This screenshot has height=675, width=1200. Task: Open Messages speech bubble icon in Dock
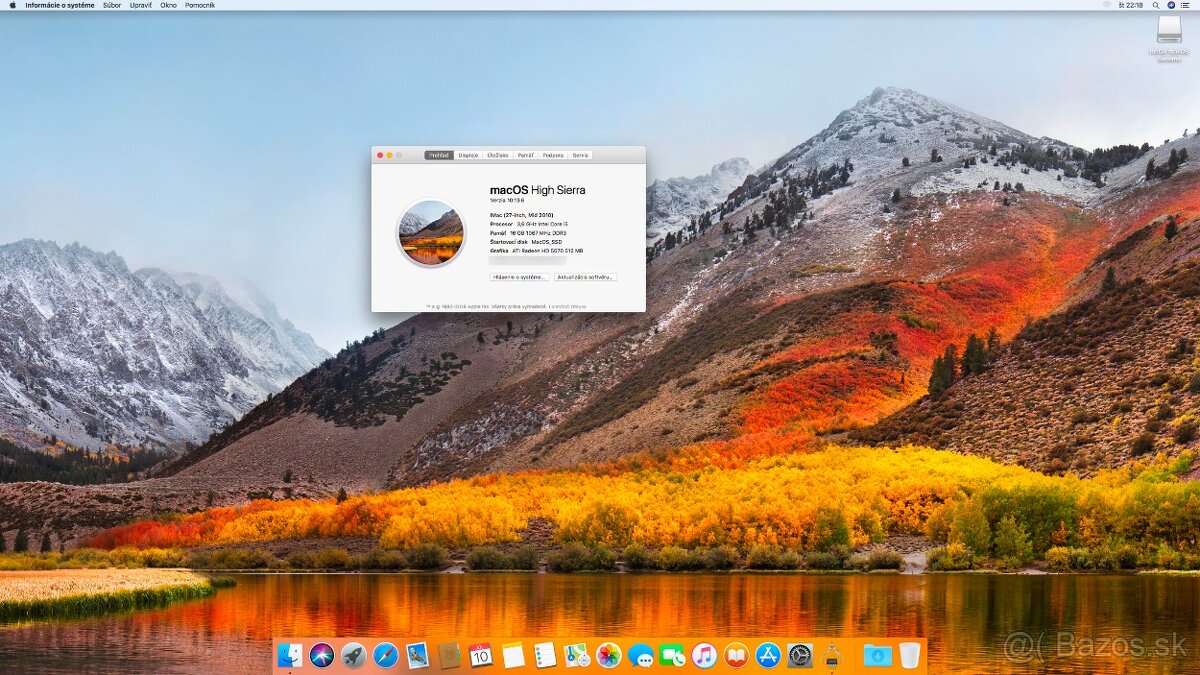pos(640,655)
